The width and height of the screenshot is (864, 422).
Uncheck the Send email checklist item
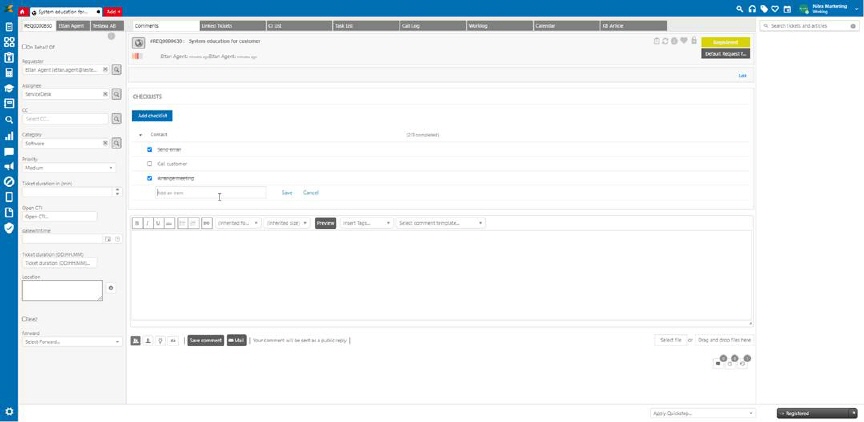point(149,149)
